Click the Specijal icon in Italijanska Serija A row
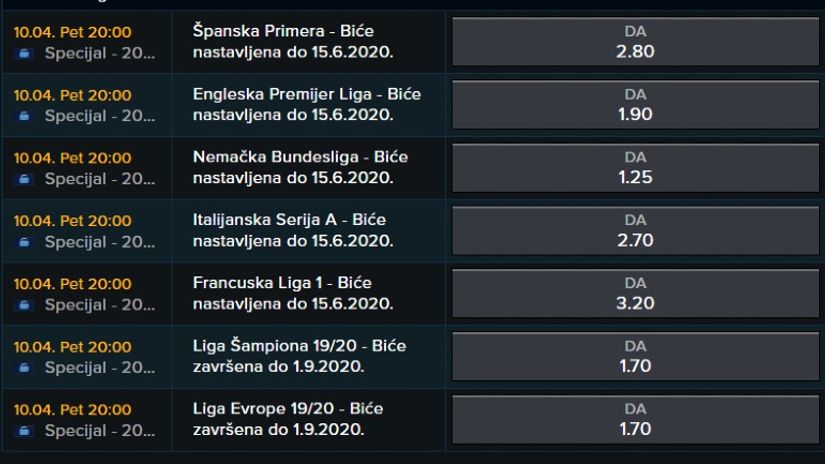This screenshot has height=464, width=825. pyautogui.click(x=24, y=242)
